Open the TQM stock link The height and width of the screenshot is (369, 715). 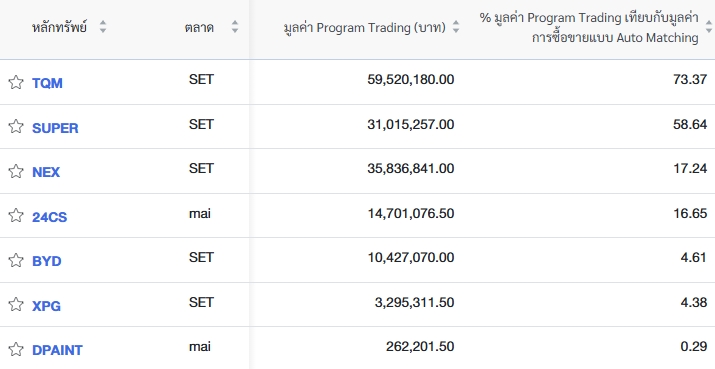coord(47,83)
